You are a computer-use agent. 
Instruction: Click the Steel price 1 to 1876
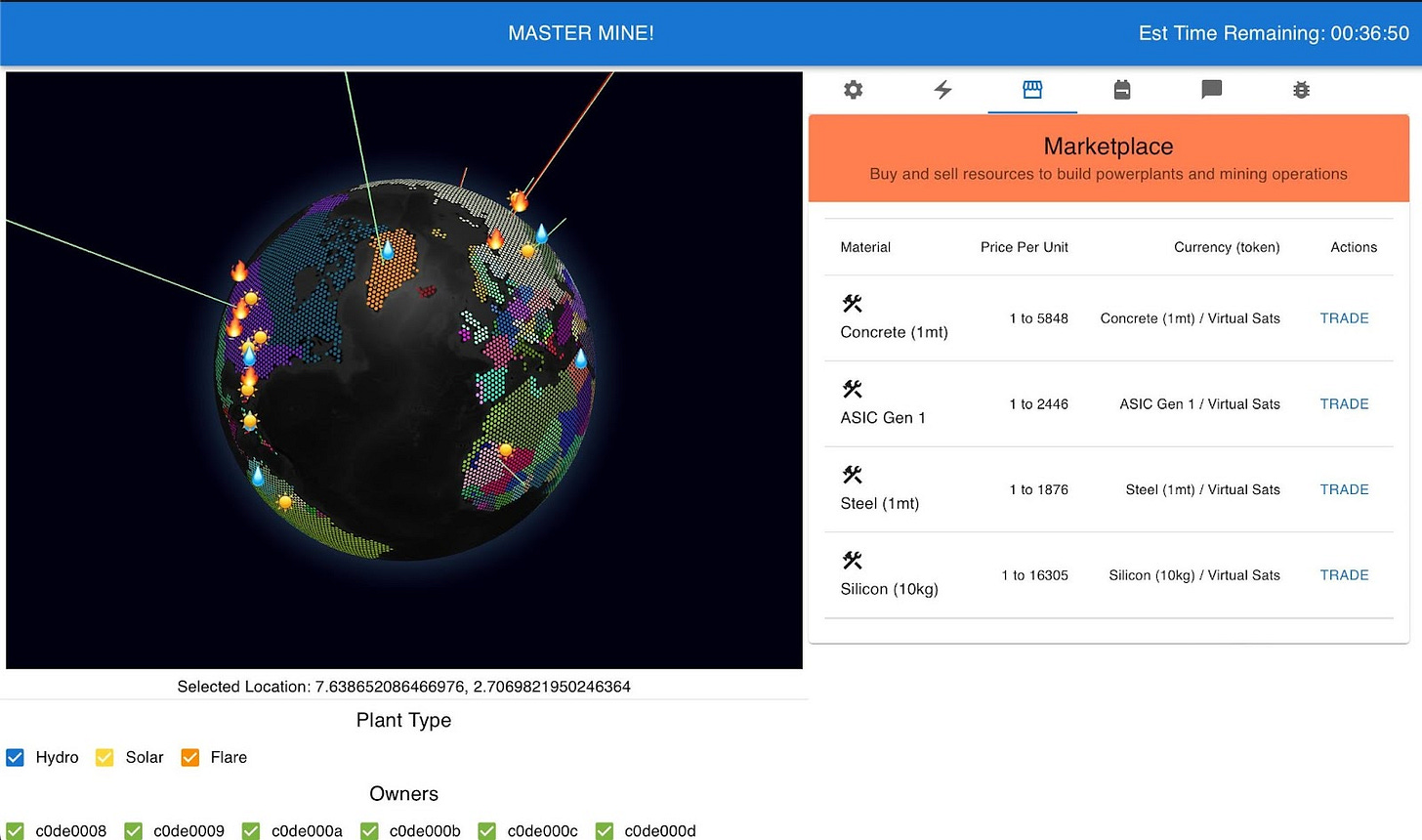click(x=1039, y=489)
